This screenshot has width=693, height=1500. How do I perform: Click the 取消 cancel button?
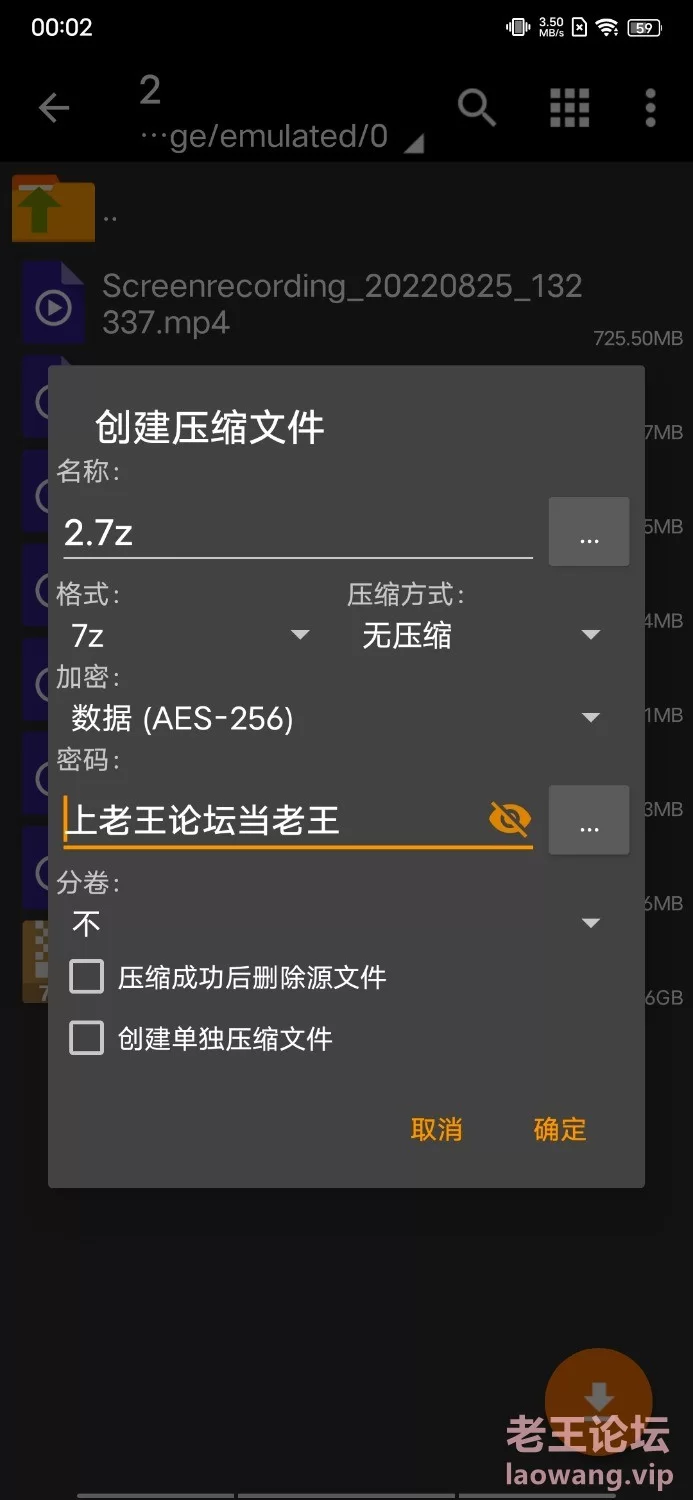pyautogui.click(x=436, y=1129)
